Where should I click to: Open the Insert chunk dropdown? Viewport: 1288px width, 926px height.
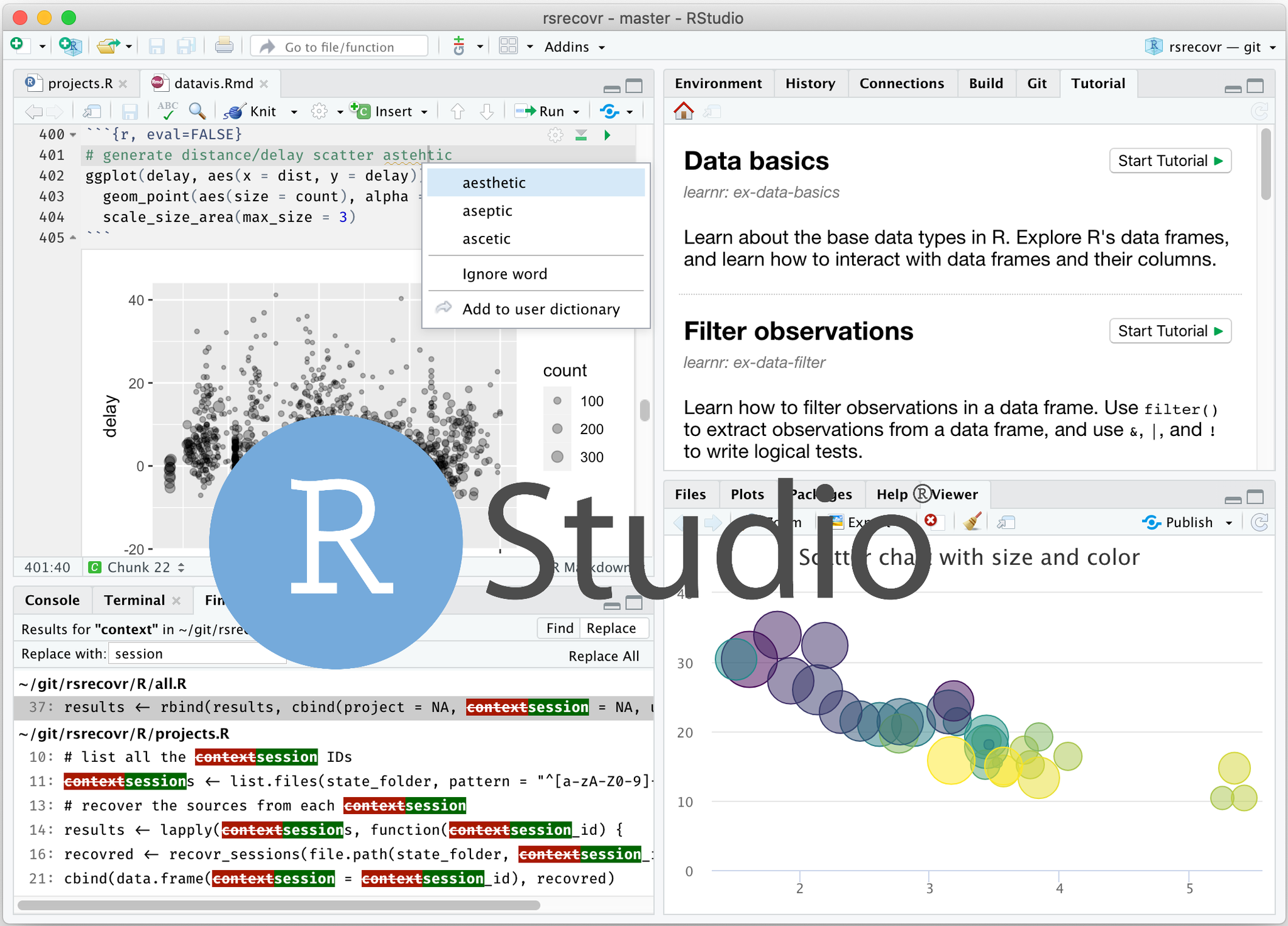click(424, 112)
